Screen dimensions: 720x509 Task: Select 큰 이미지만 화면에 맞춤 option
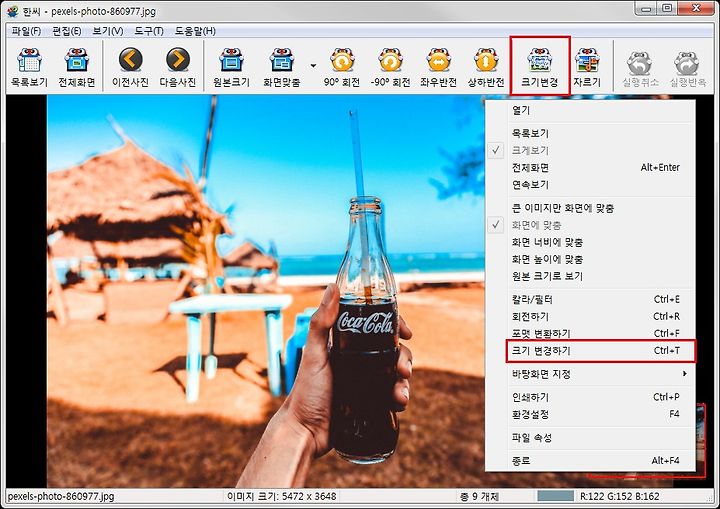click(590, 208)
